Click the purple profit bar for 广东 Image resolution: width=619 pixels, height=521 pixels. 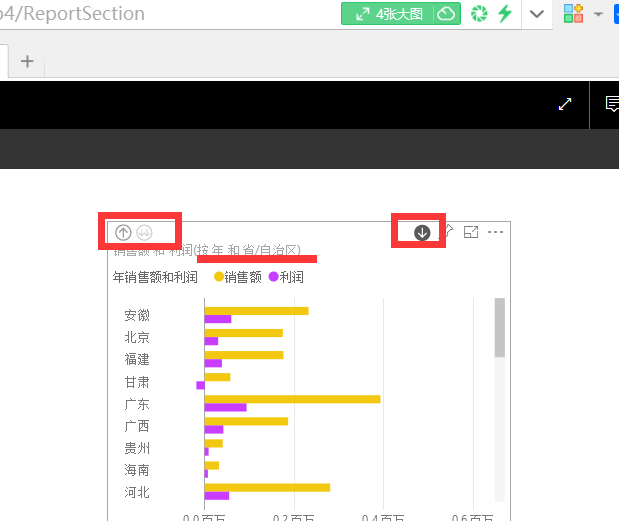225,407
